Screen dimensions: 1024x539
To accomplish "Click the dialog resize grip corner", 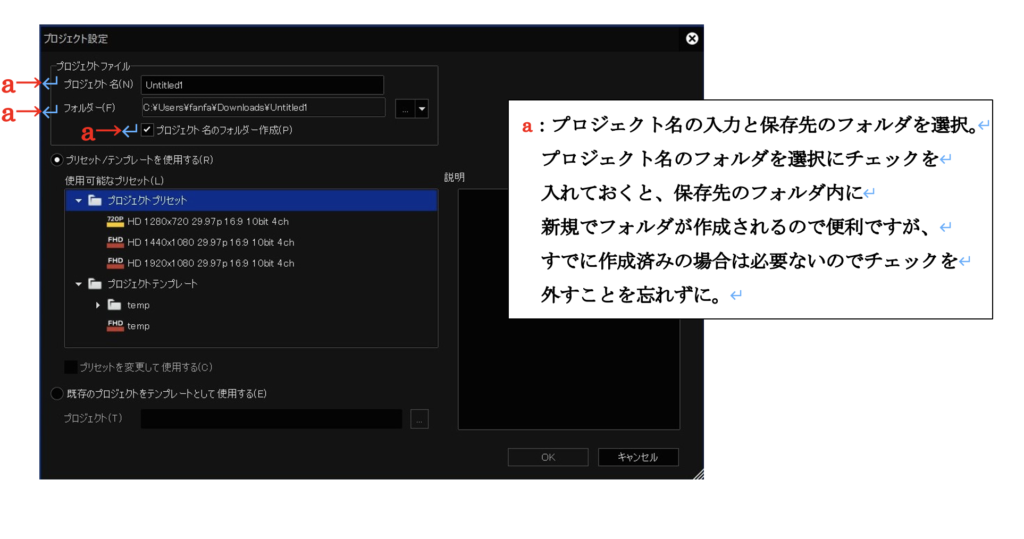I will [x=698, y=474].
